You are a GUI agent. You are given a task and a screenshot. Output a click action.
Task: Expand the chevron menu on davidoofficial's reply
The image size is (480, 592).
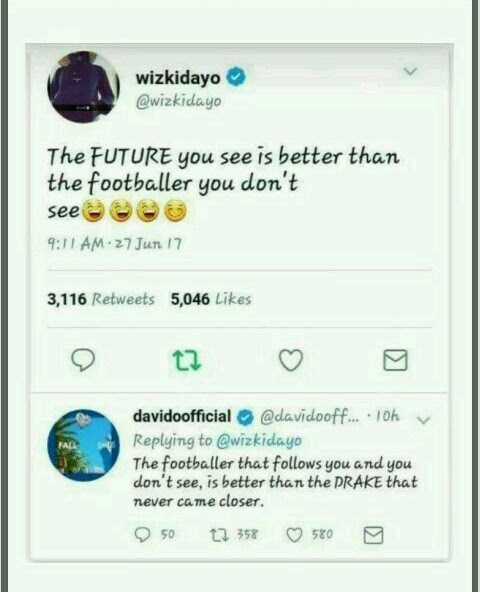point(424,420)
